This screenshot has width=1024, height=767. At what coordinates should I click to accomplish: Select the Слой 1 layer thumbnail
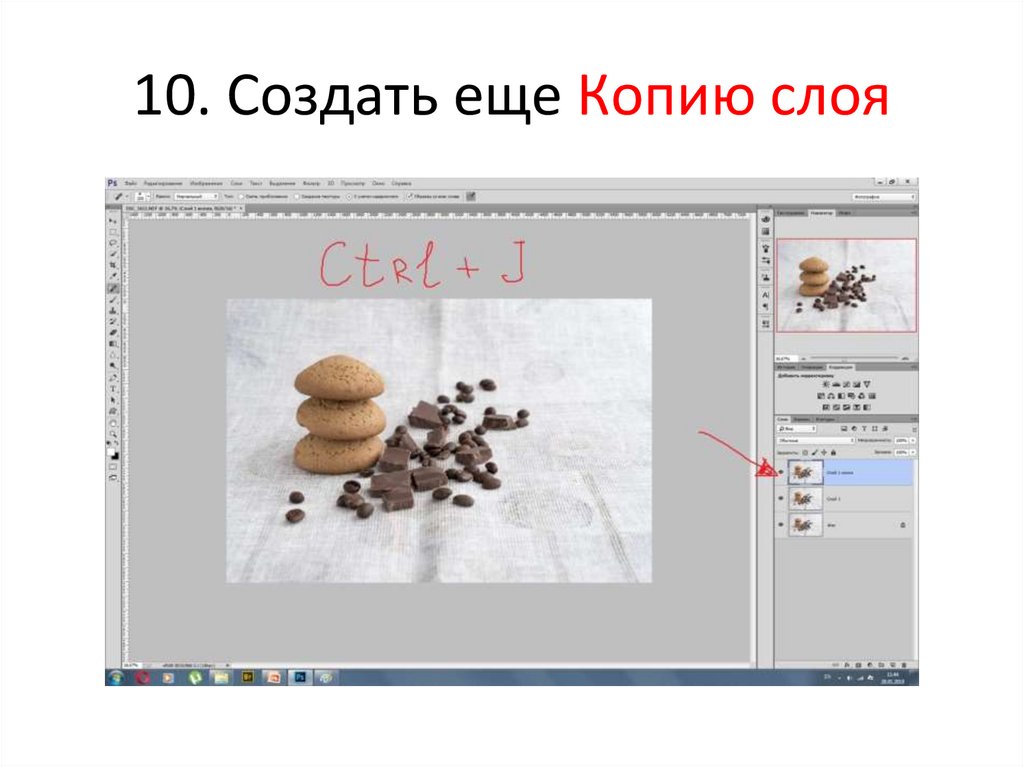pyautogui.click(x=805, y=498)
